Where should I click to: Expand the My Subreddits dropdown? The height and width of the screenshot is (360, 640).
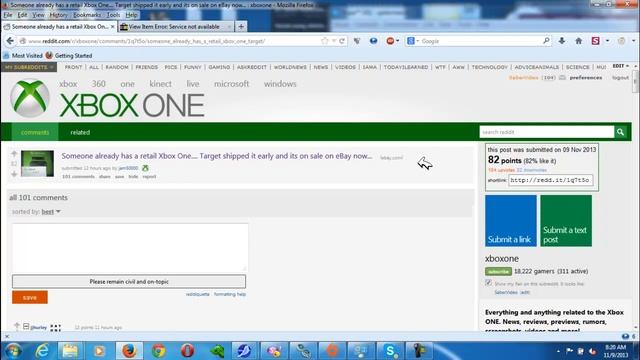point(29,67)
